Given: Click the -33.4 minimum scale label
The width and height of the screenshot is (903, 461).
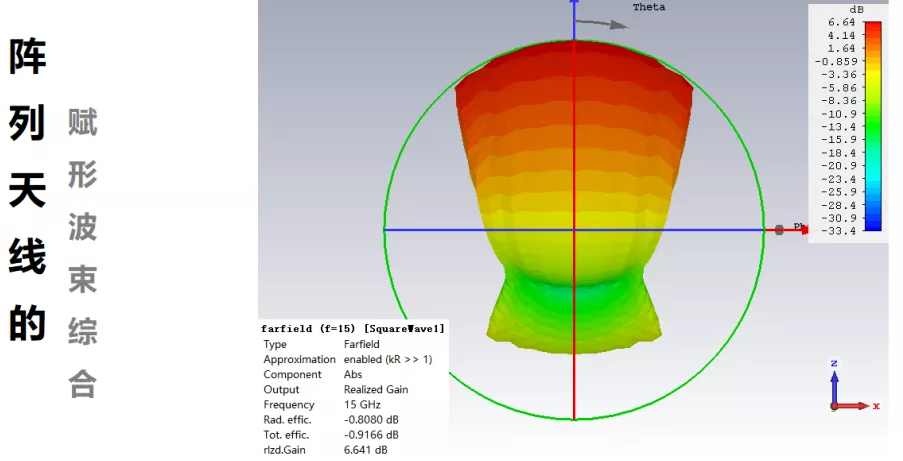Looking at the screenshot, I should click(838, 231).
